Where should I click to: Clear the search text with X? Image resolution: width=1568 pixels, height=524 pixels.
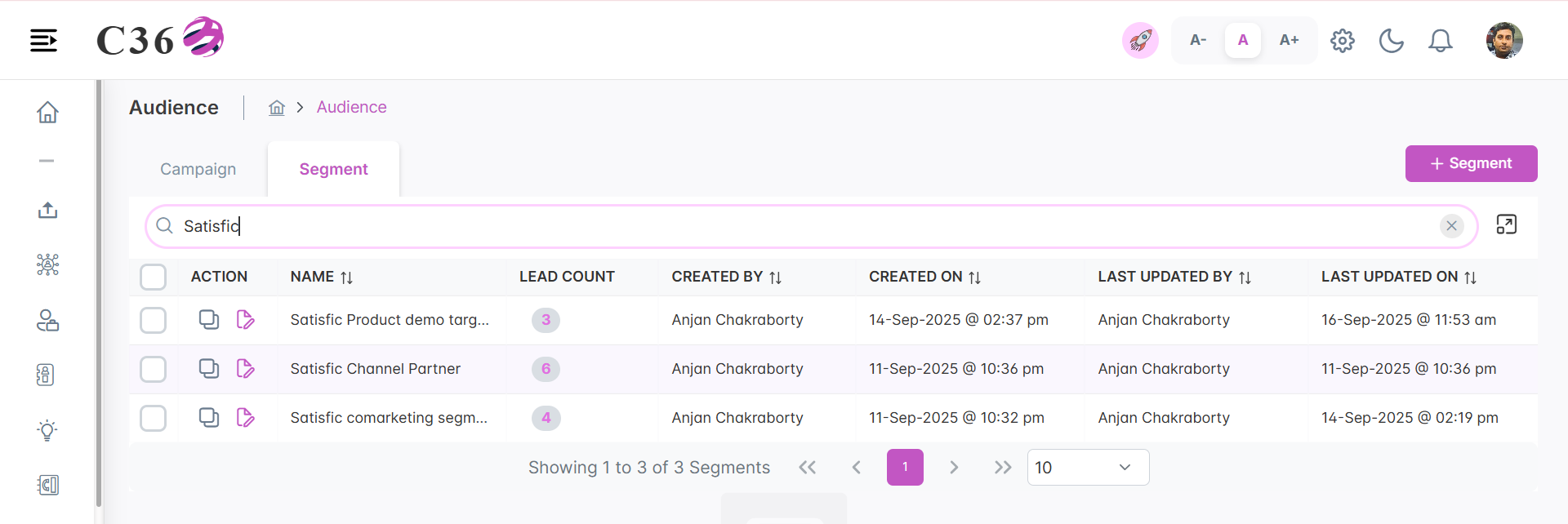1451,226
